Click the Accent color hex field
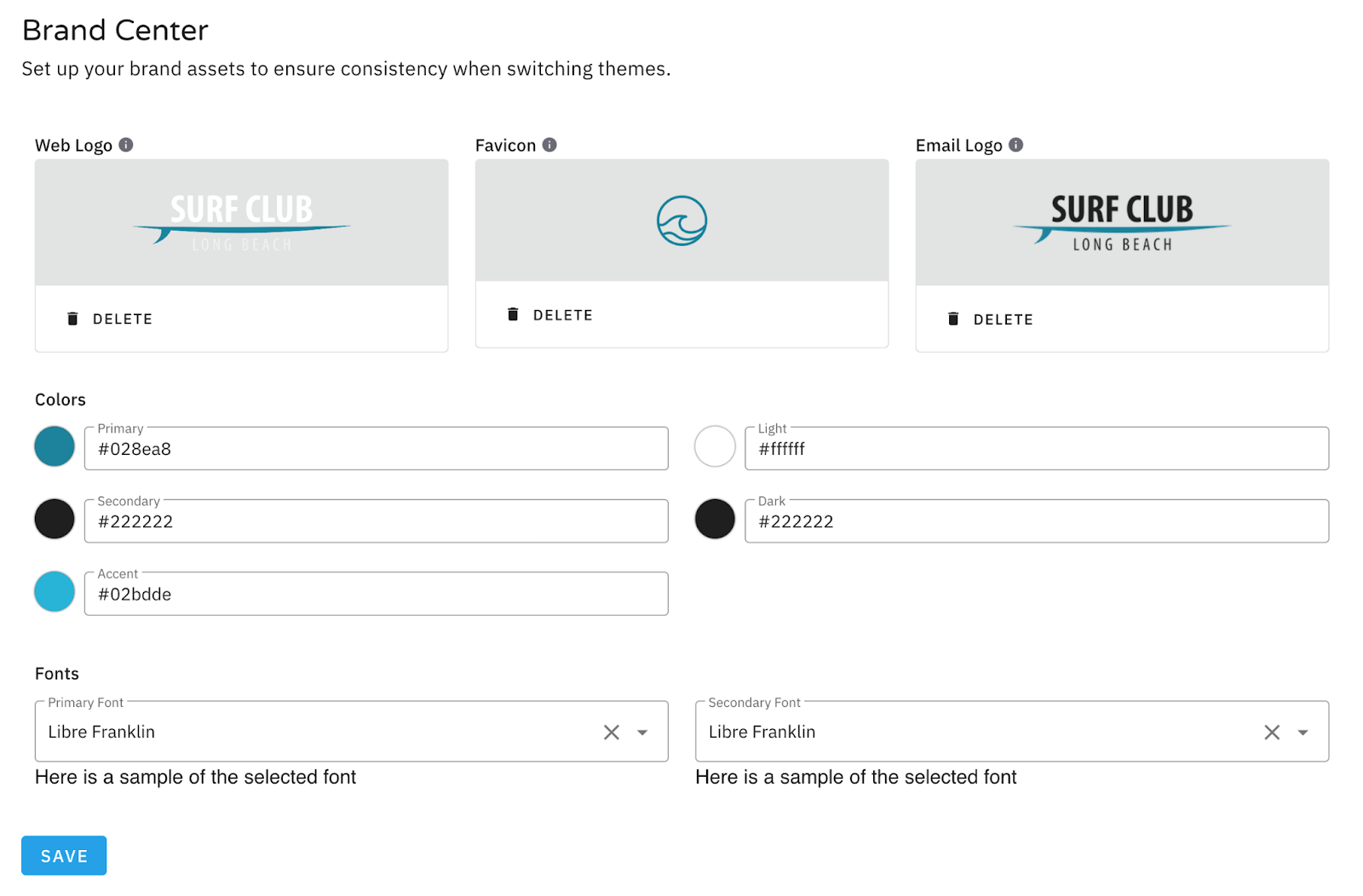1363x896 pixels. 377,594
